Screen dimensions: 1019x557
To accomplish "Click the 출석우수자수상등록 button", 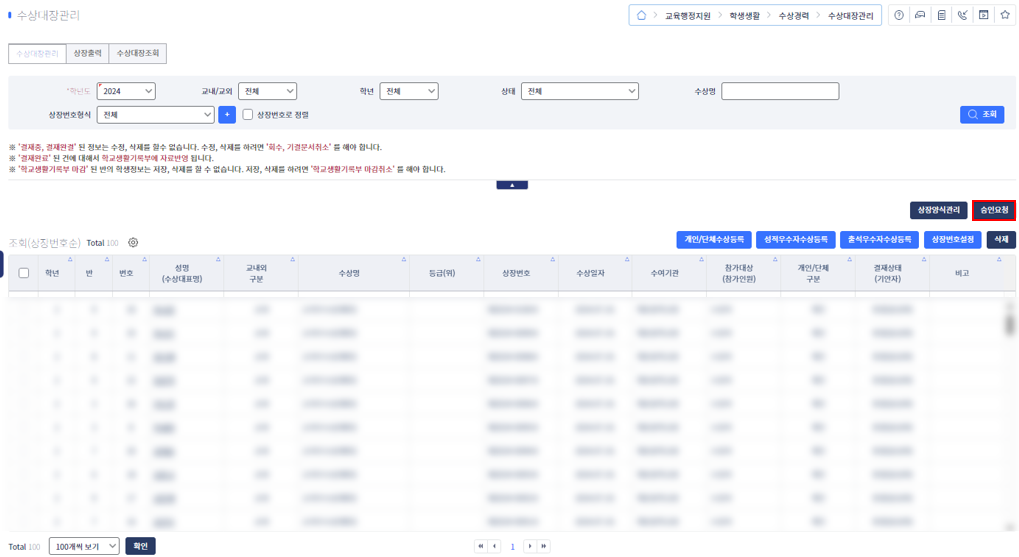I will point(880,239).
